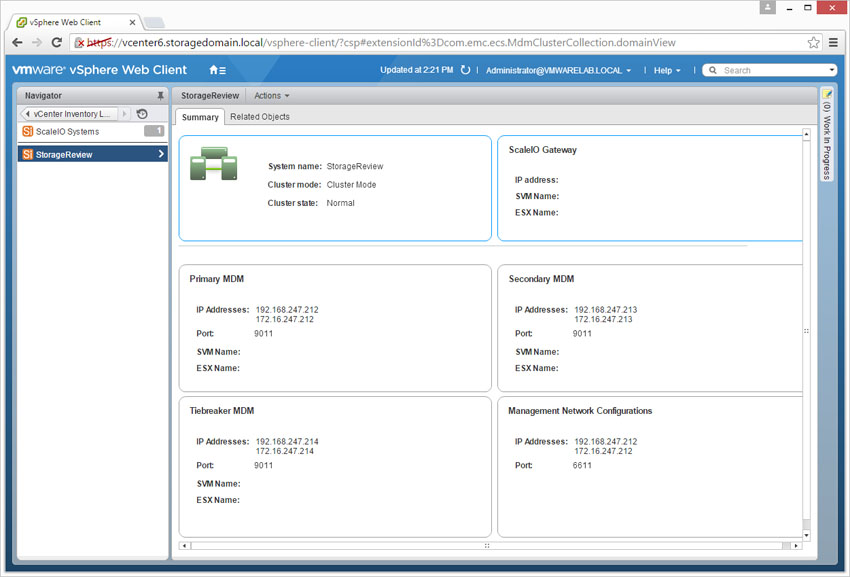Click the cluster state value 'Normal'

pyautogui.click(x=340, y=203)
